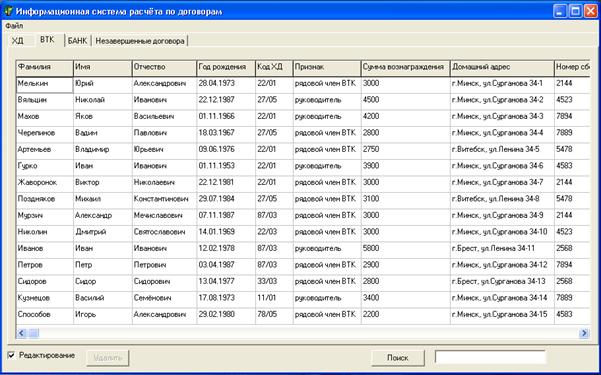The width and height of the screenshot is (601, 375).
Task: Select the ВТК tab
Action: point(48,40)
